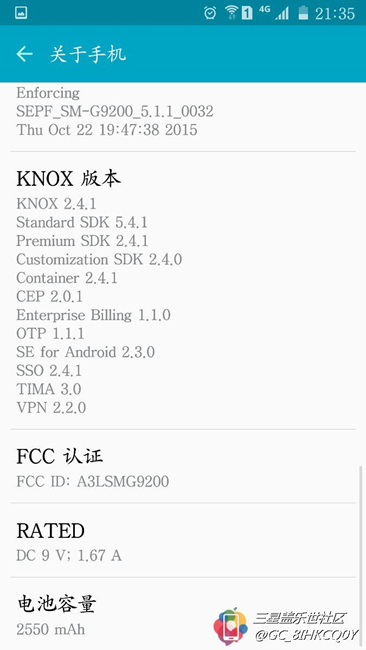Tap the 2550 mAh value
Image resolution: width=366 pixels, height=650 pixels.
pyautogui.click(x=51, y=629)
